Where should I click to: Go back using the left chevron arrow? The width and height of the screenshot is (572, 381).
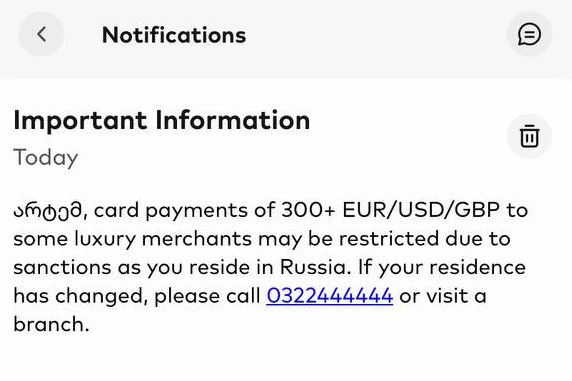click(41, 34)
